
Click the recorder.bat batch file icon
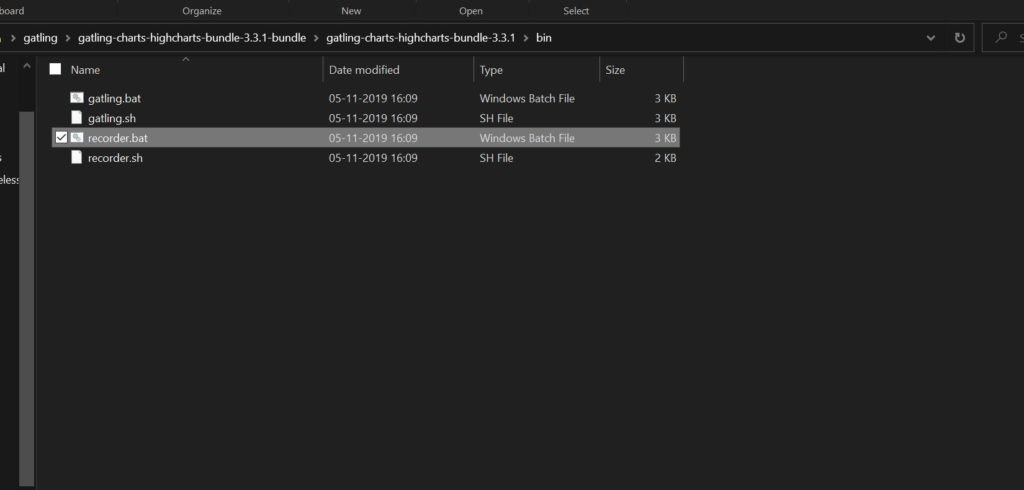tap(77, 137)
